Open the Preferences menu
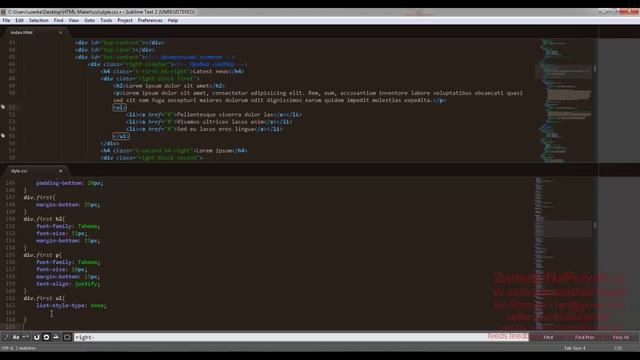The height and width of the screenshot is (360, 640). pos(150,20)
